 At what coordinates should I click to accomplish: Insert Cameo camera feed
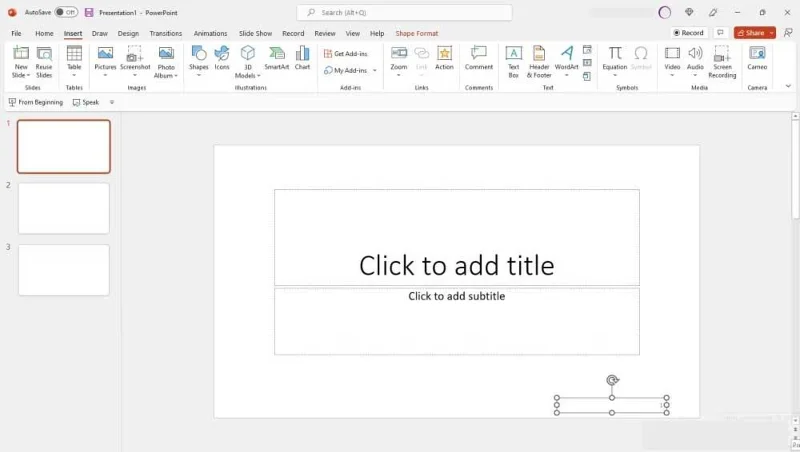(x=757, y=58)
